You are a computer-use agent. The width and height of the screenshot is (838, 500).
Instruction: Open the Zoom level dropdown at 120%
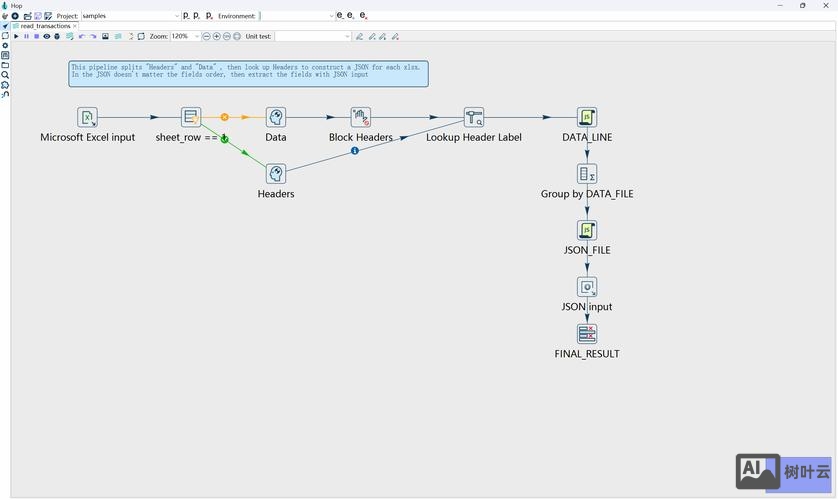point(197,36)
